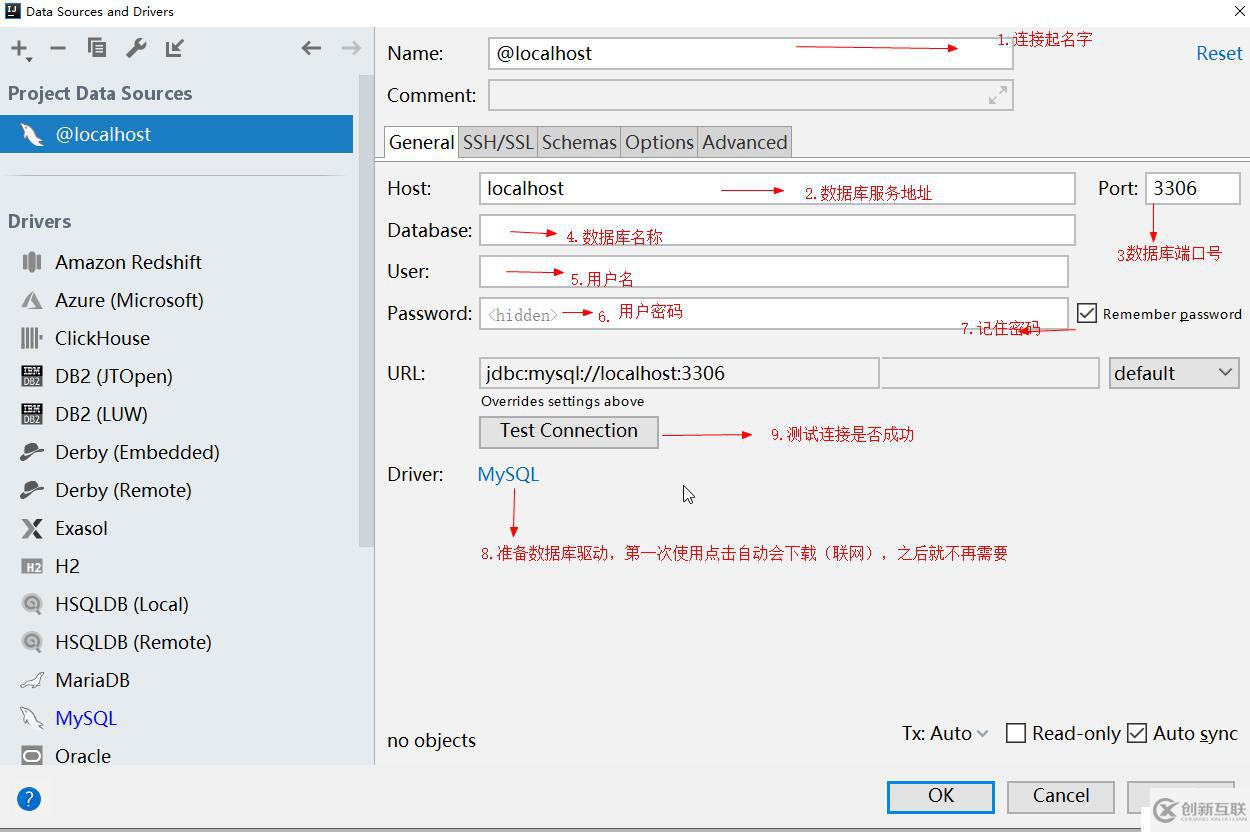Expand the Comment field with arrows icon
Viewport: 1250px width, 832px height.
(x=997, y=95)
